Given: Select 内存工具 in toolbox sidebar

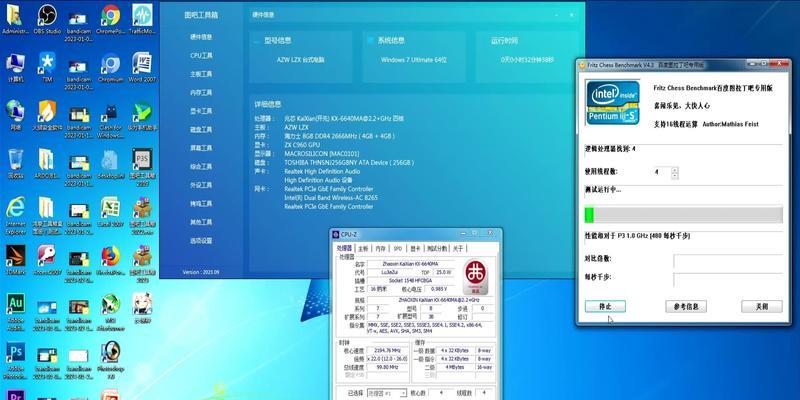Looking at the screenshot, I should 201,92.
